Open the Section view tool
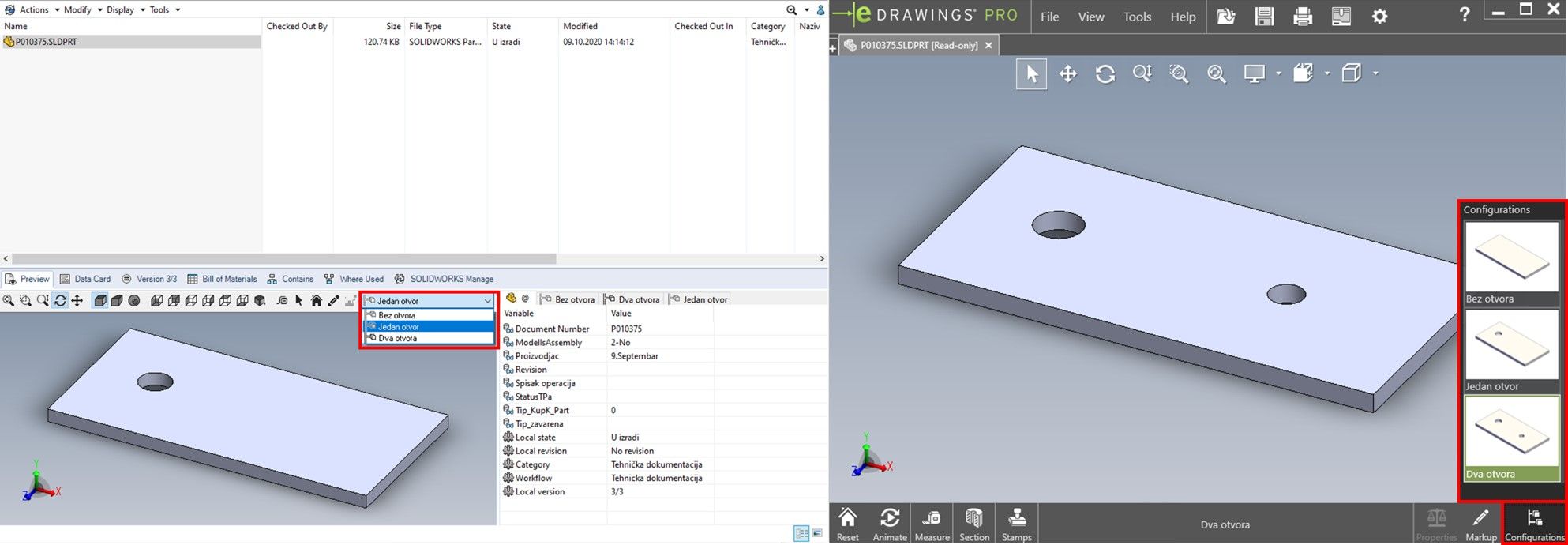Image resolution: width=1568 pixels, height=545 pixels. pos(973,524)
